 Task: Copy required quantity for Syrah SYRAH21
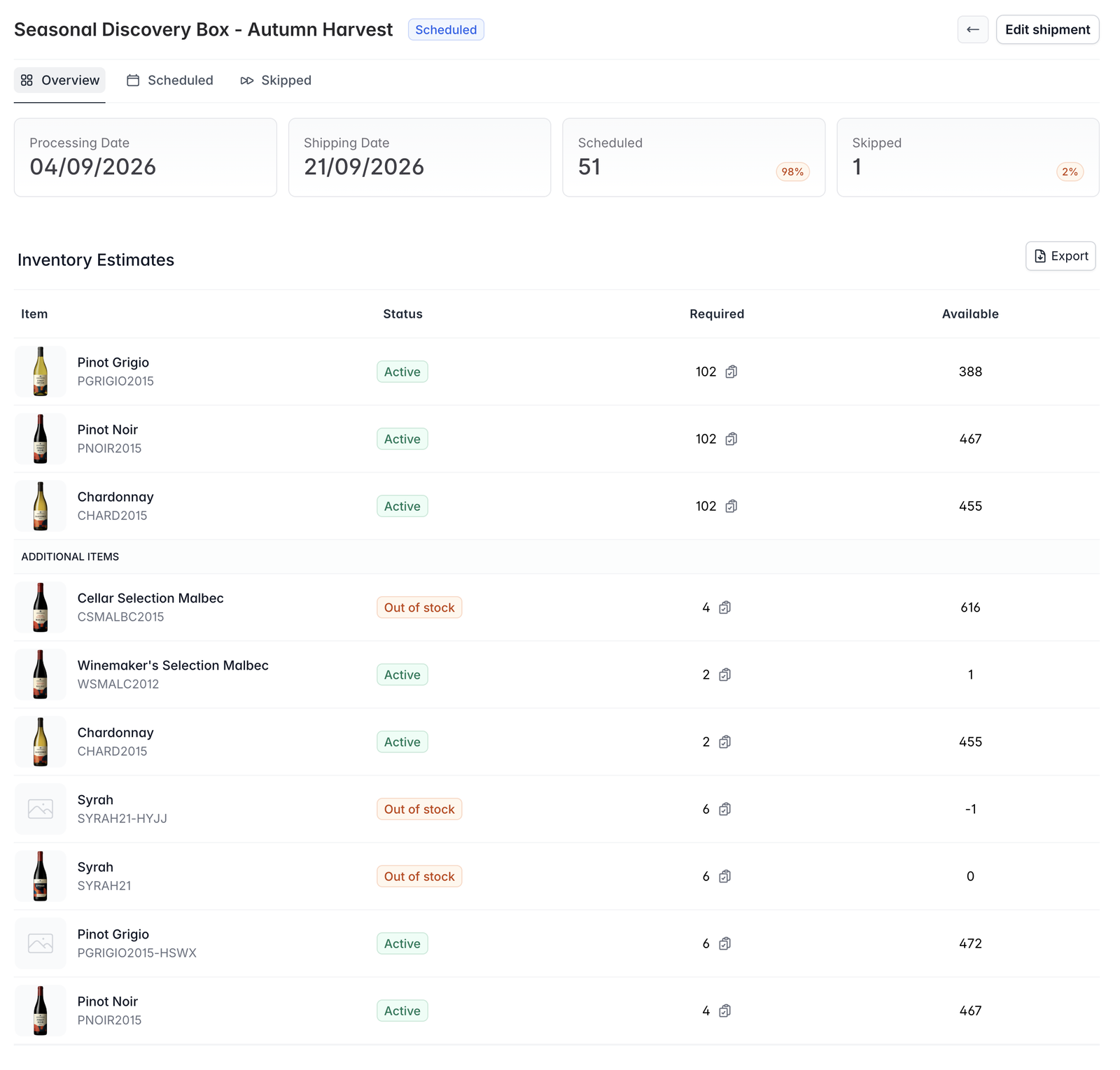pyautogui.click(x=724, y=876)
